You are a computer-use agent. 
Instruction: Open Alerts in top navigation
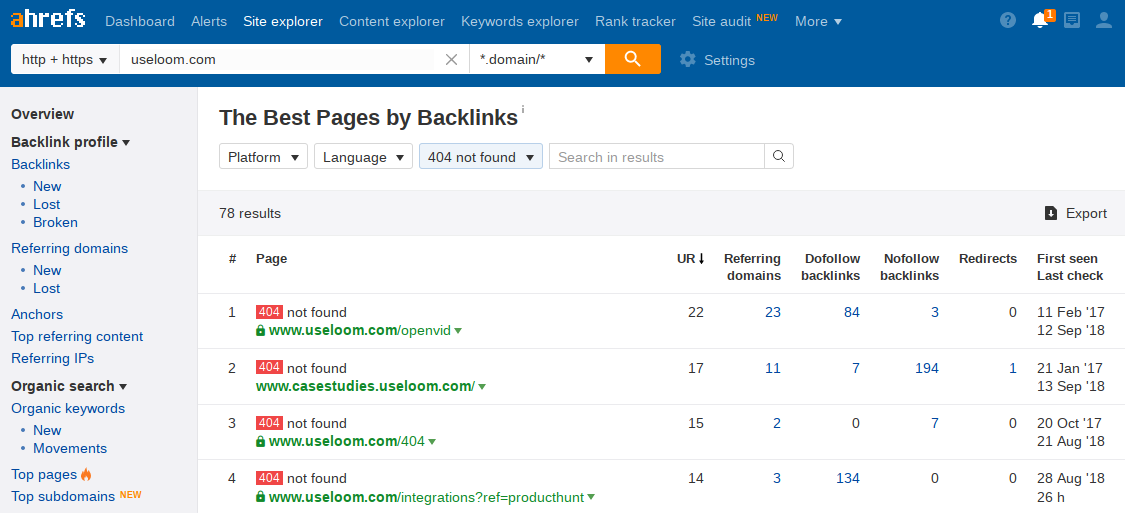pyautogui.click(x=209, y=22)
